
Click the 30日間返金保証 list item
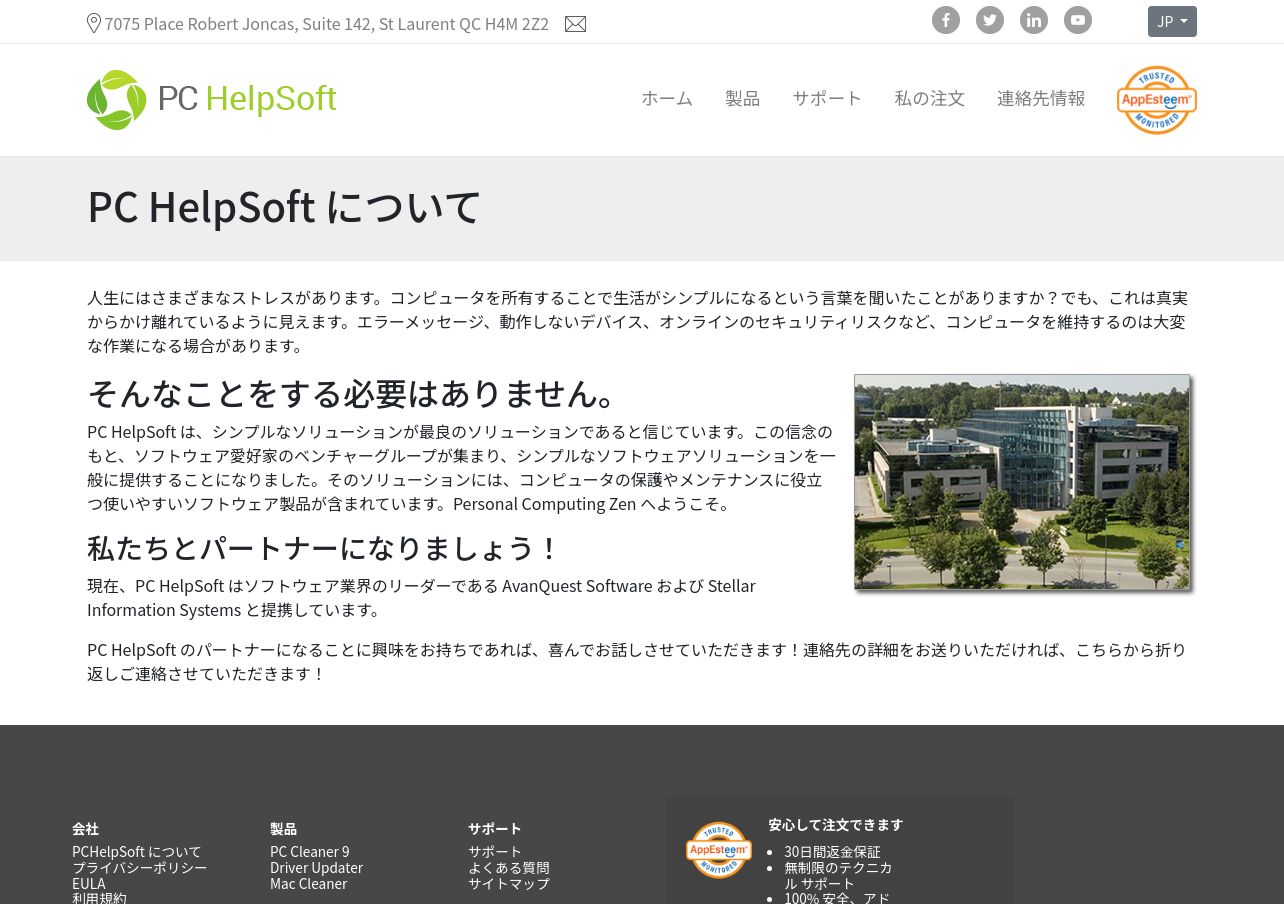pos(833,852)
